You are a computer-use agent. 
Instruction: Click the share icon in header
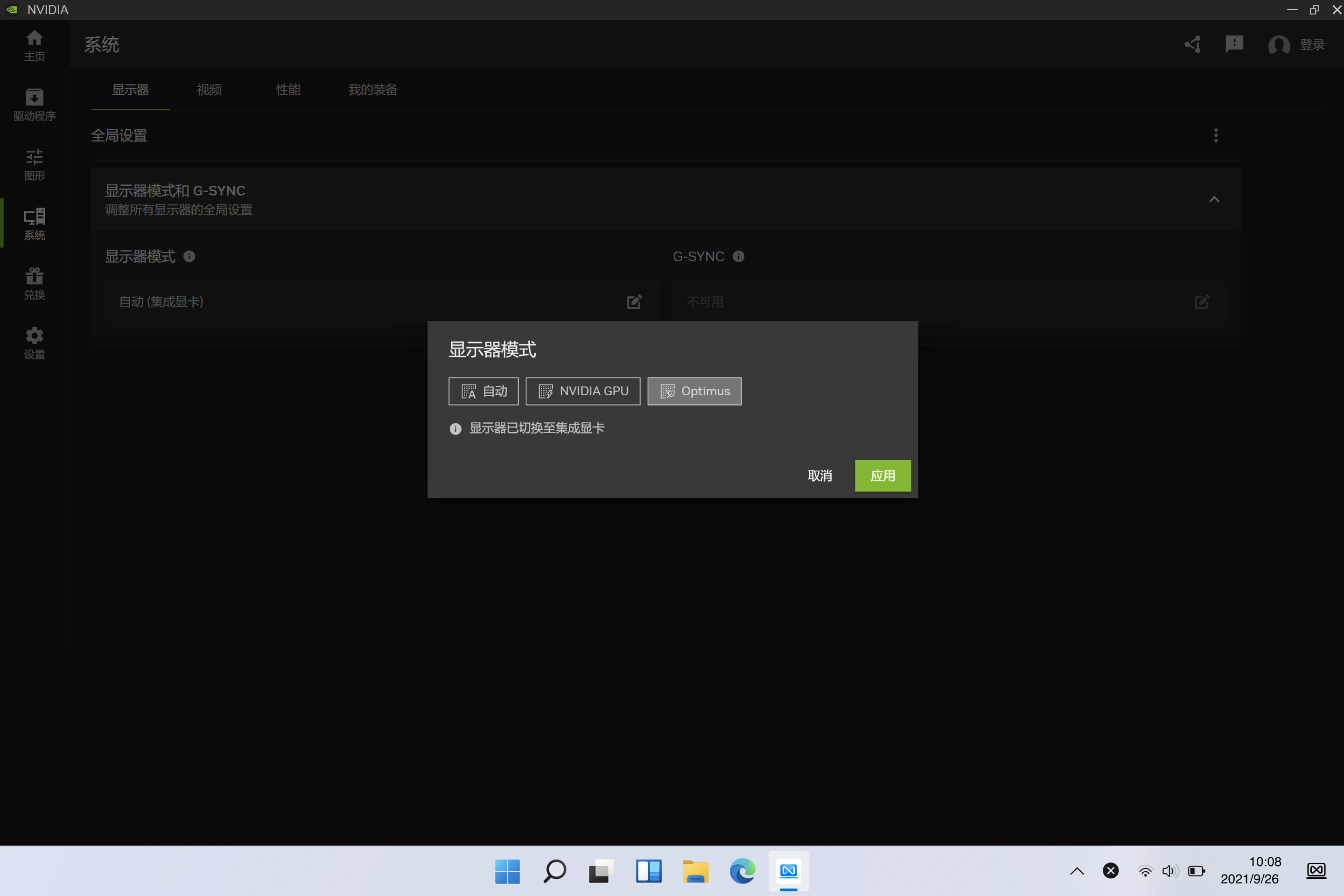1193,45
